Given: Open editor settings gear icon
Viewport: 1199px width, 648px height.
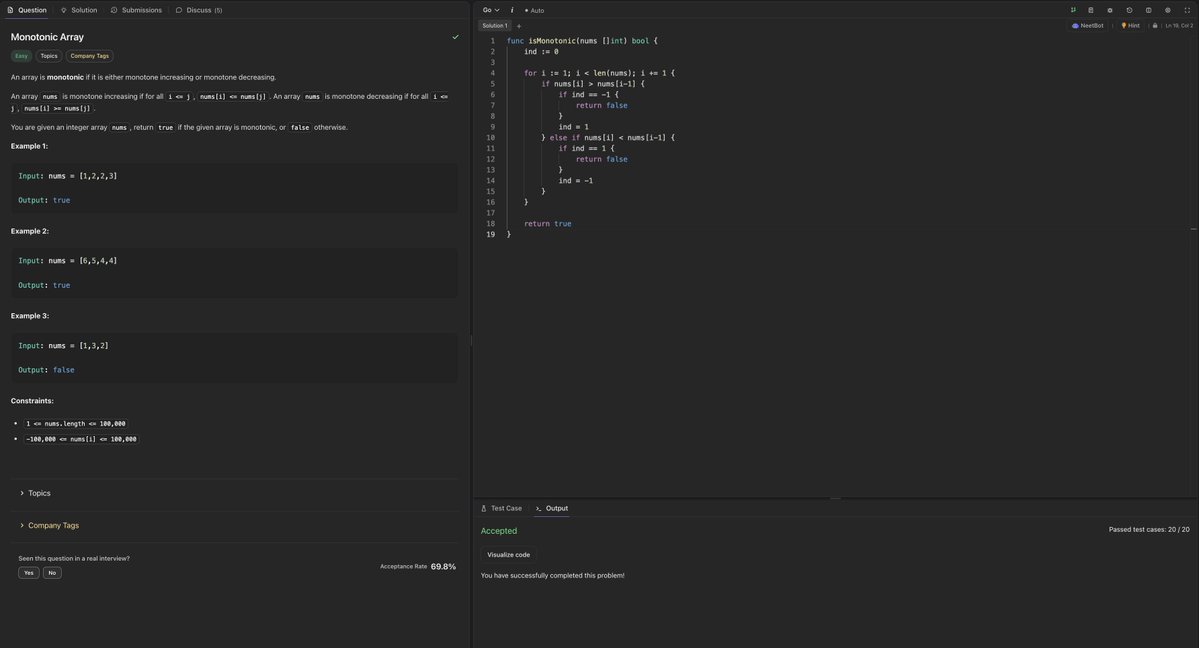Looking at the screenshot, I should tap(1168, 10).
